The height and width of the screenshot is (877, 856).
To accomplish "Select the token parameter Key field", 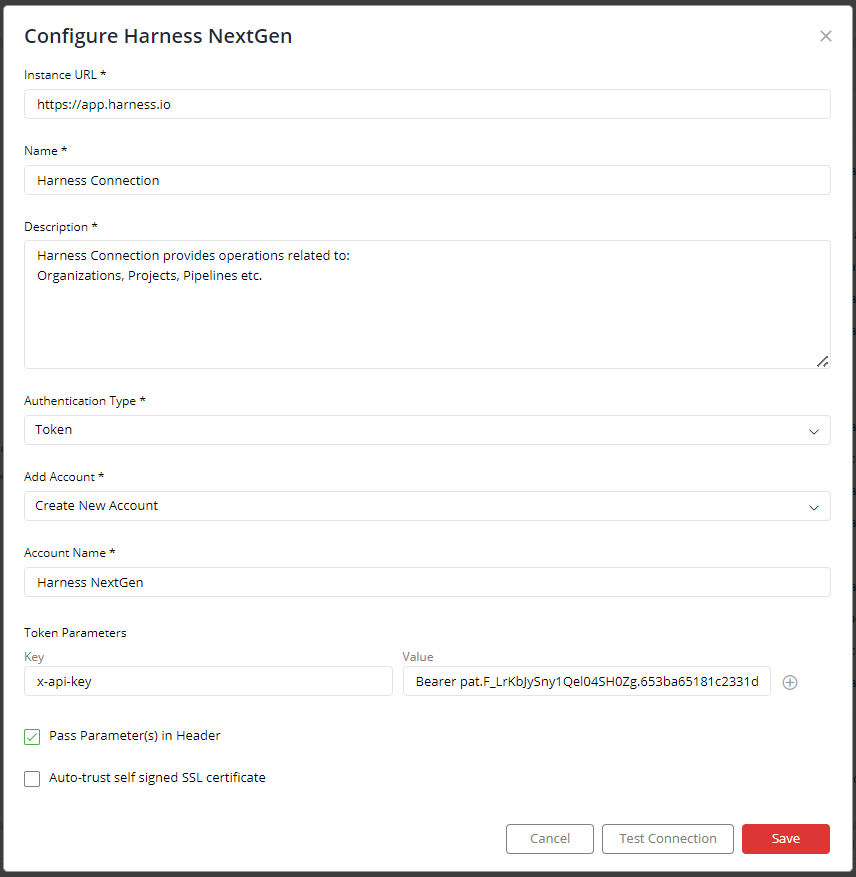I will [208, 681].
